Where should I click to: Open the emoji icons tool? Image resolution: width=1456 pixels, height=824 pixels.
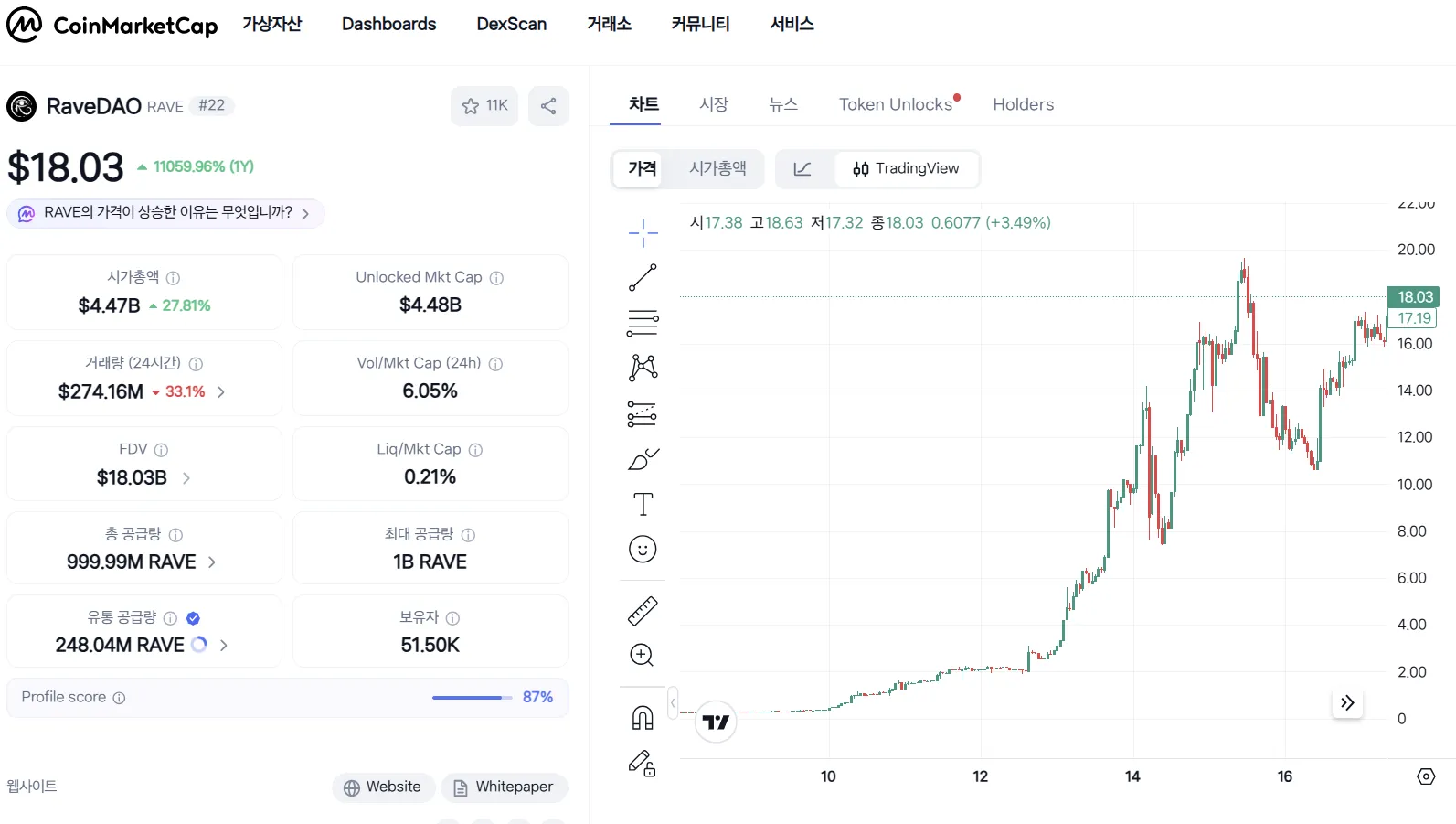(643, 549)
